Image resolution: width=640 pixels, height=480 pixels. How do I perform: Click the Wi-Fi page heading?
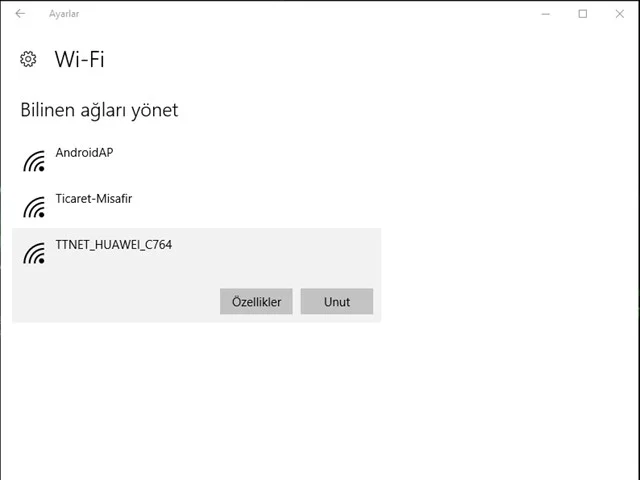click(79, 59)
